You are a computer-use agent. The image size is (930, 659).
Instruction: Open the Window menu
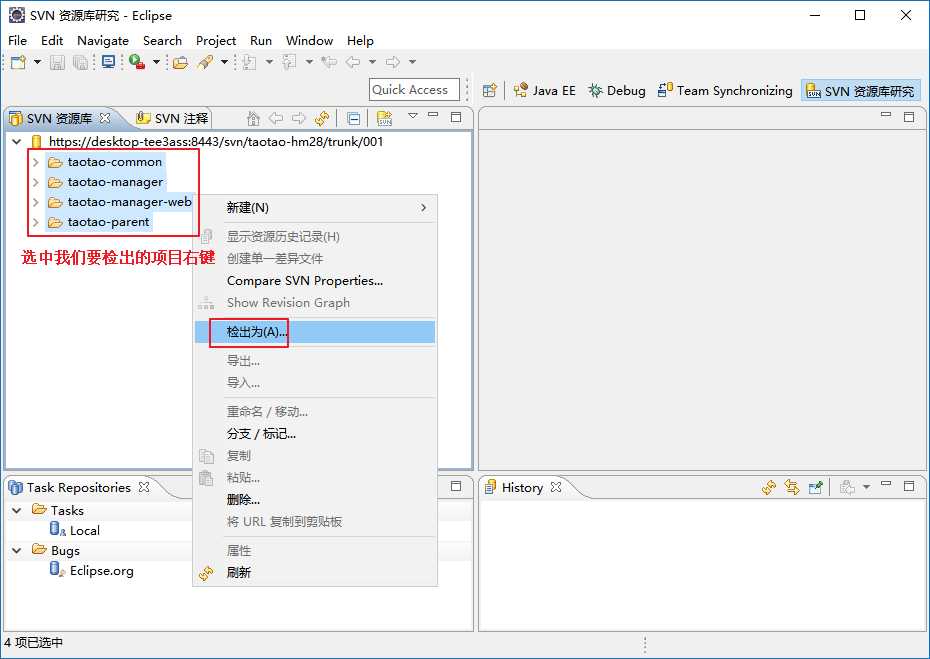(309, 40)
